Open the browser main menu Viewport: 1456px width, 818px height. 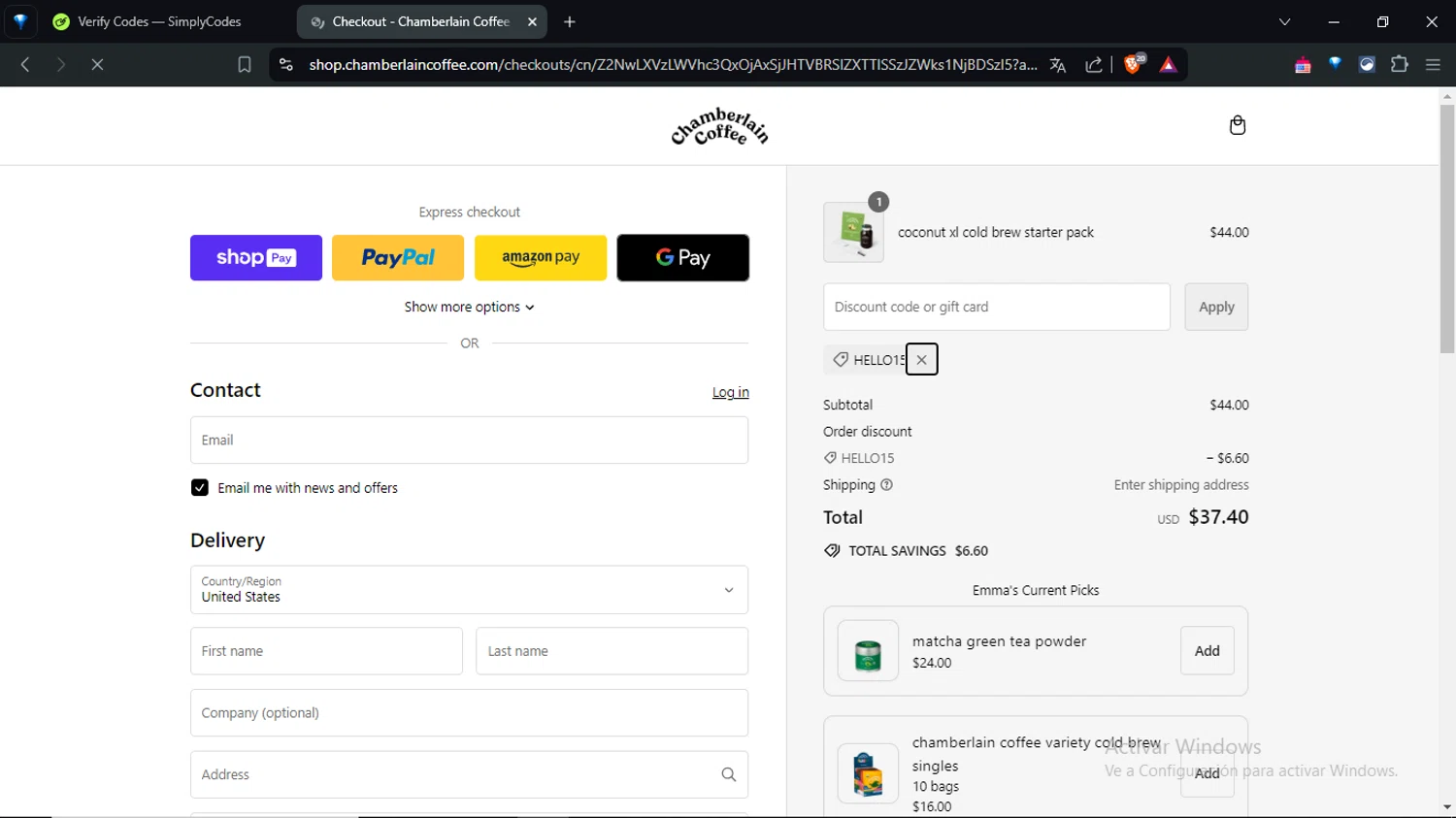[x=1433, y=65]
